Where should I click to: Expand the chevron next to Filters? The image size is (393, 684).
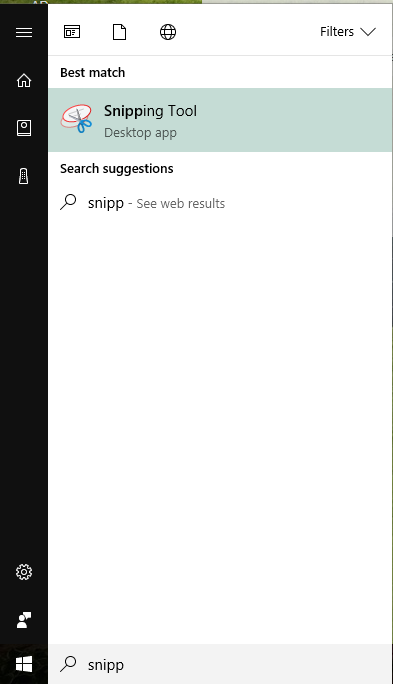pyautogui.click(x=368, y=32)
